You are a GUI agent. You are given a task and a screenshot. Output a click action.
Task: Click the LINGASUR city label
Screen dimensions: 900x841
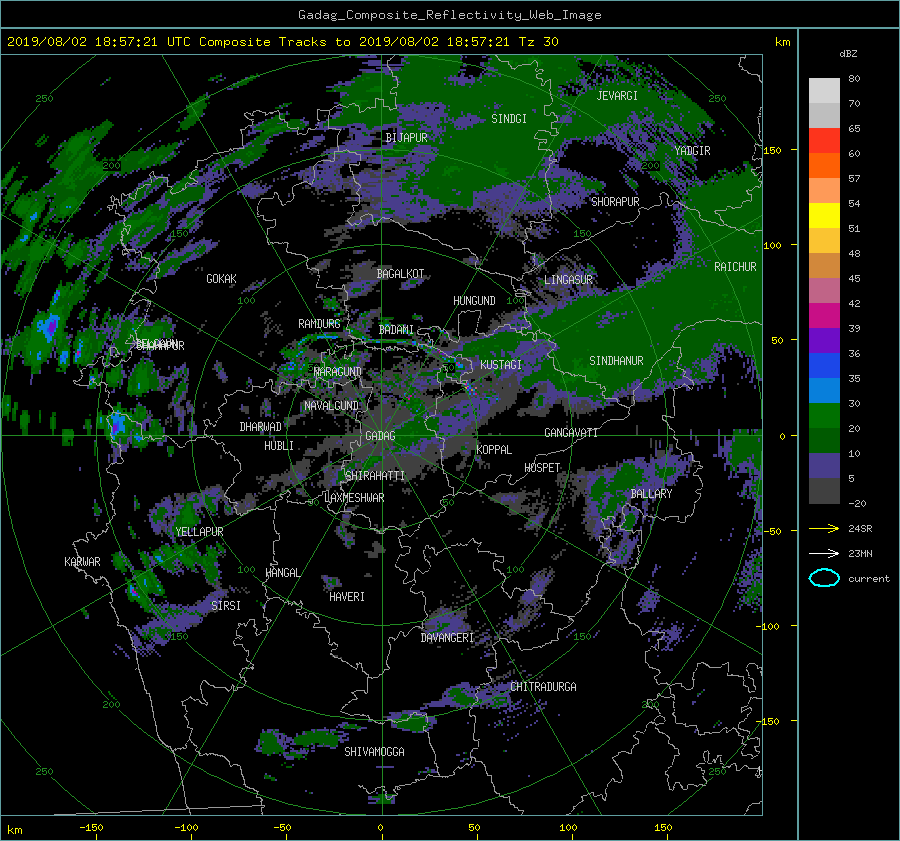568,280
